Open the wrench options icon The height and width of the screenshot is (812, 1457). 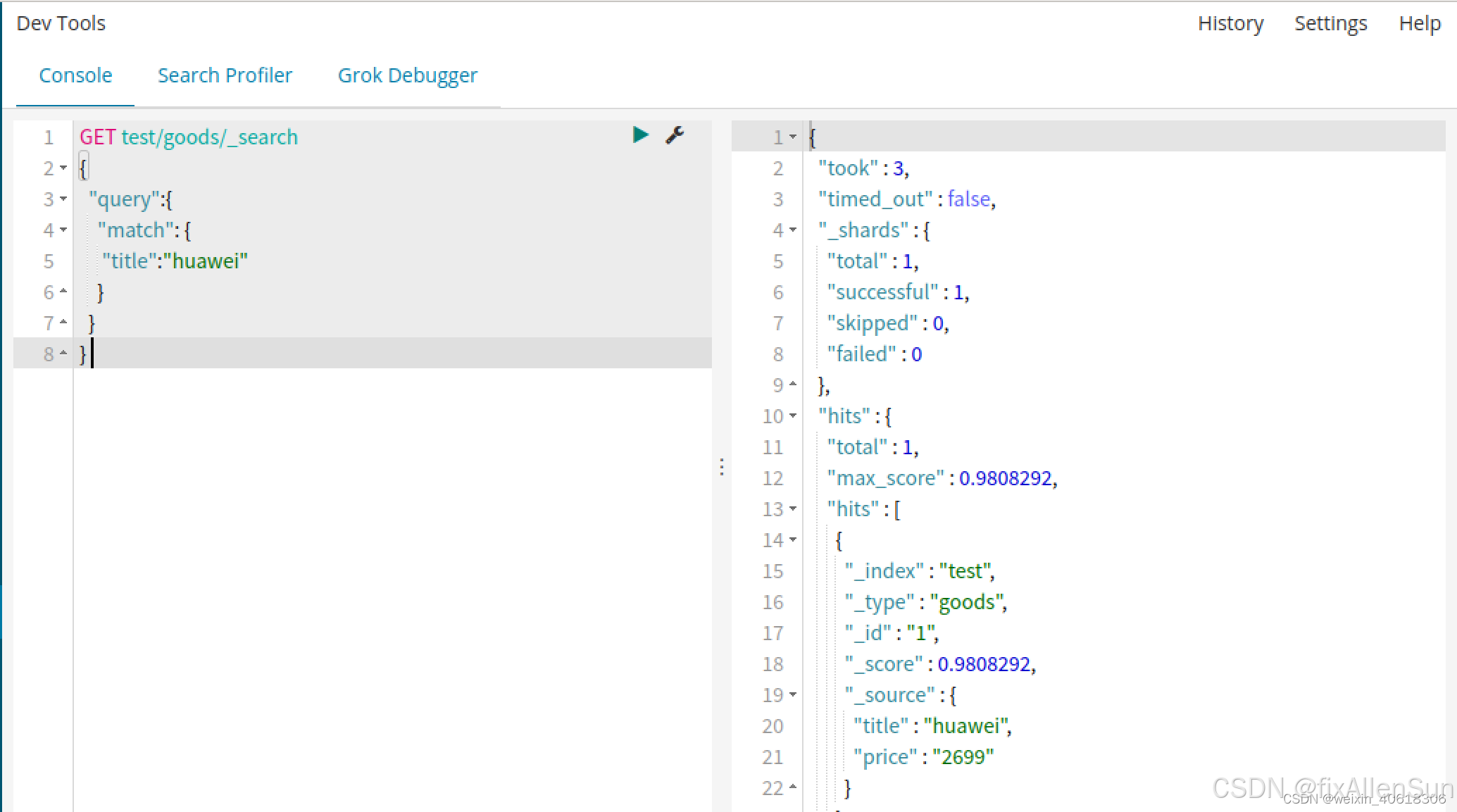[x=674, y=135]
